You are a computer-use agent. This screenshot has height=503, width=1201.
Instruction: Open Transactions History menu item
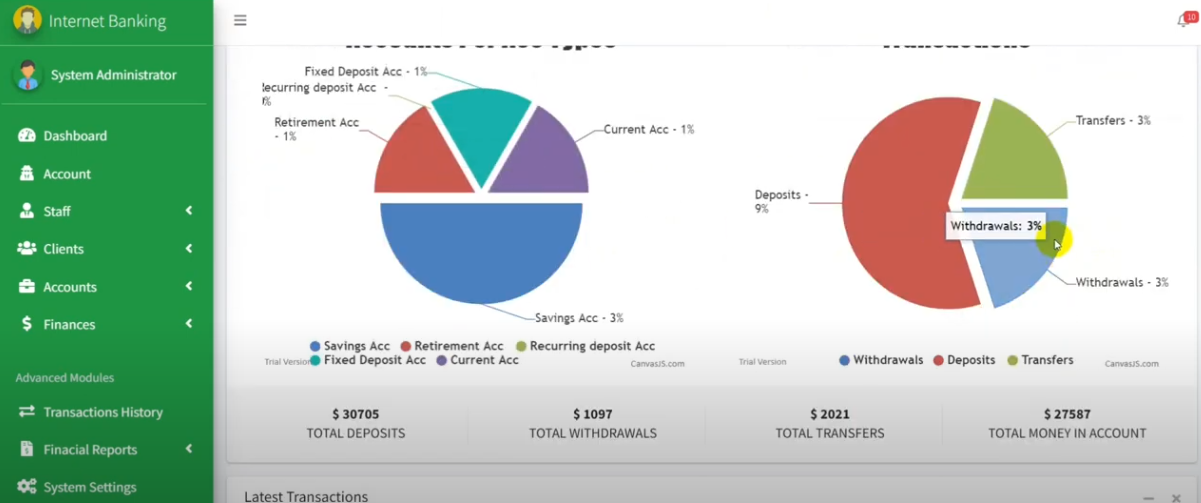[x=102, y=412]
